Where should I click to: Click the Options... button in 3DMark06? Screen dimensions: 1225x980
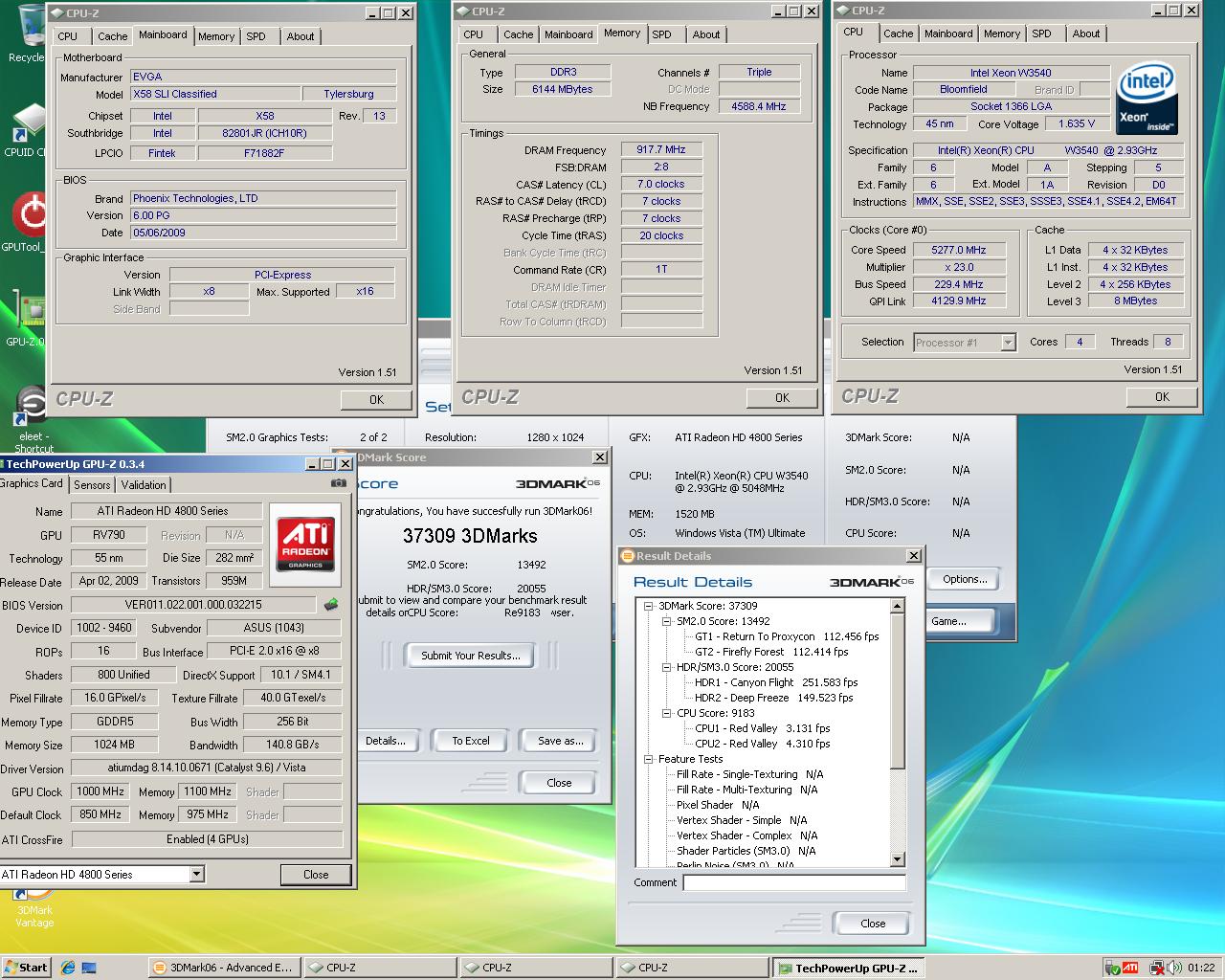[964, 579]
